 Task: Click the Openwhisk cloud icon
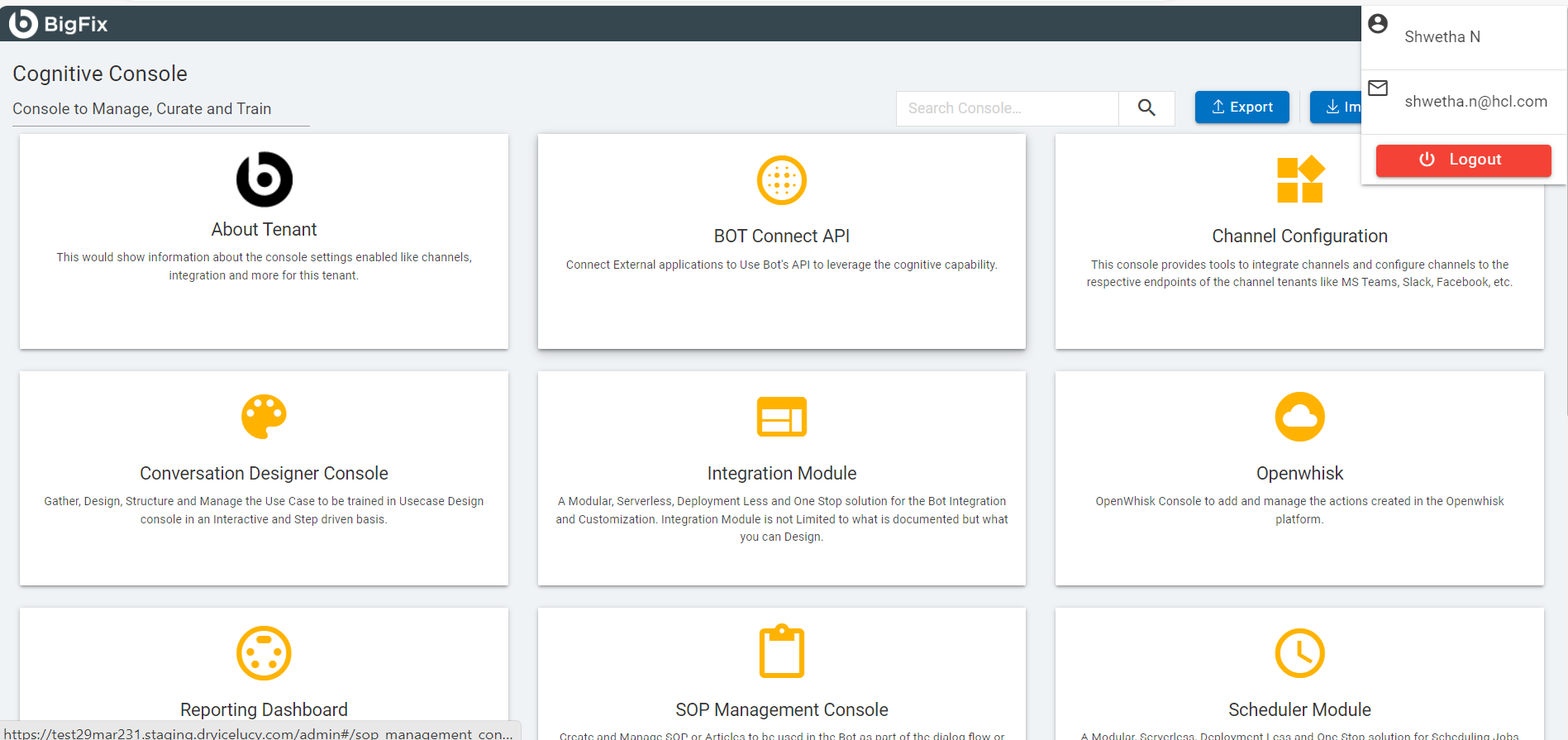pos(1300,417)
